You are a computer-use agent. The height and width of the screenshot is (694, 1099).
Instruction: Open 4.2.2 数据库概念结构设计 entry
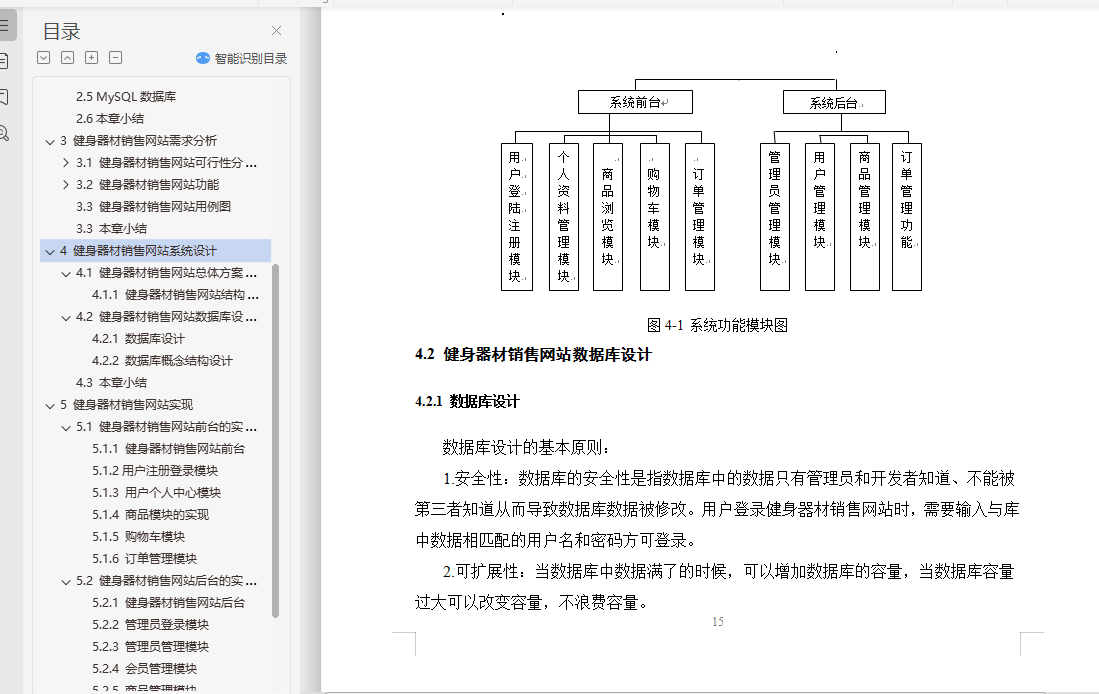162,360
